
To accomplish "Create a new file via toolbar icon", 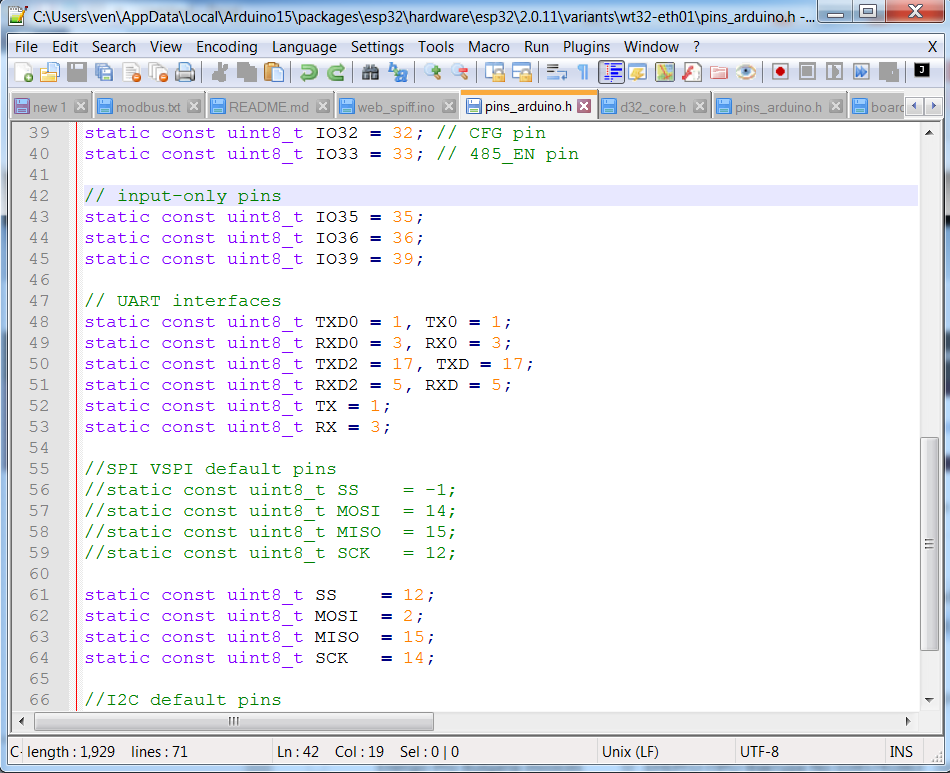I will tap(23, 72).
